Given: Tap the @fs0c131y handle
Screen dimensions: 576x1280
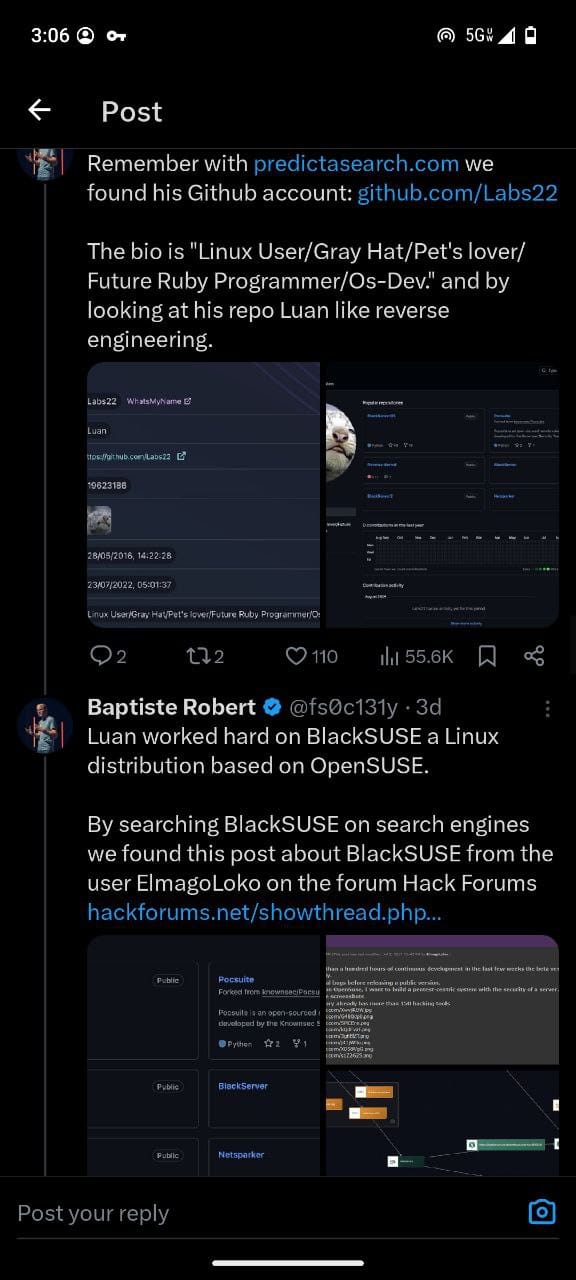Looking at the screenshot, I should (343, 708).
